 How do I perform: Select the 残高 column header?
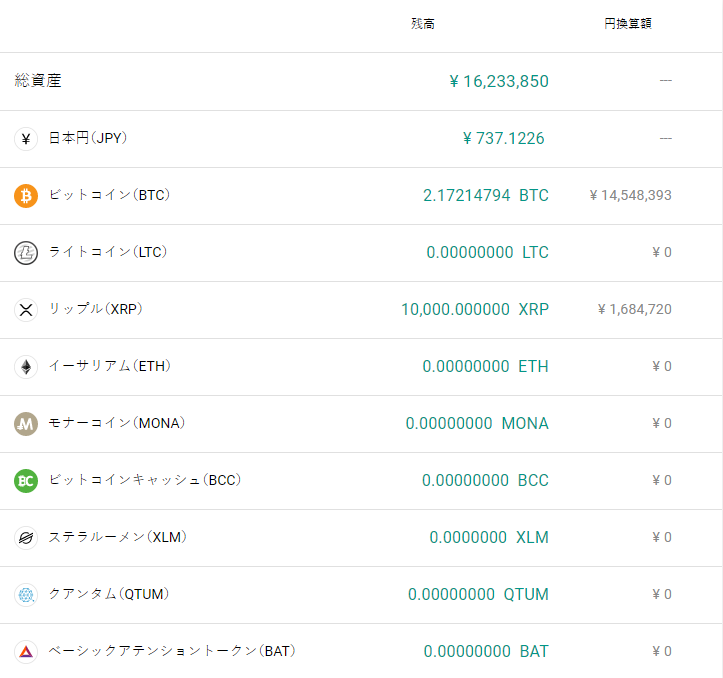(423, 24)
